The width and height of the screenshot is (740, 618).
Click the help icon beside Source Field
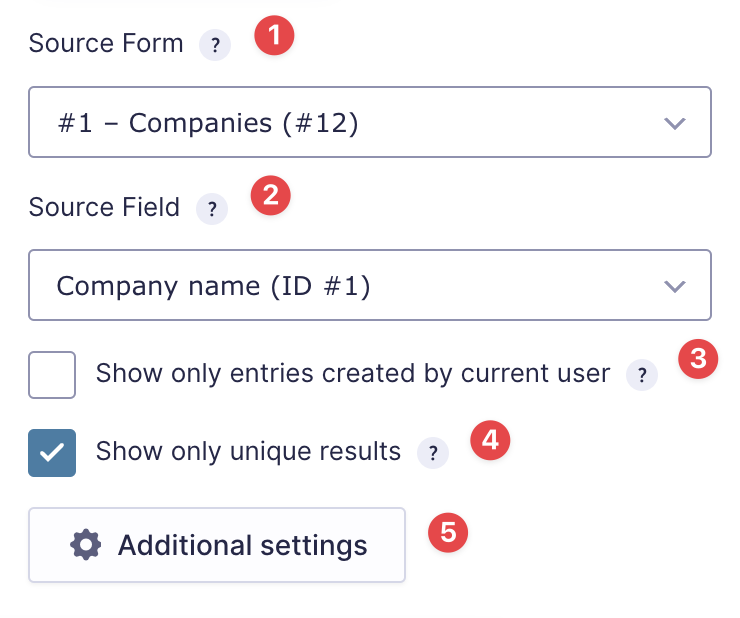click(212, 209)
